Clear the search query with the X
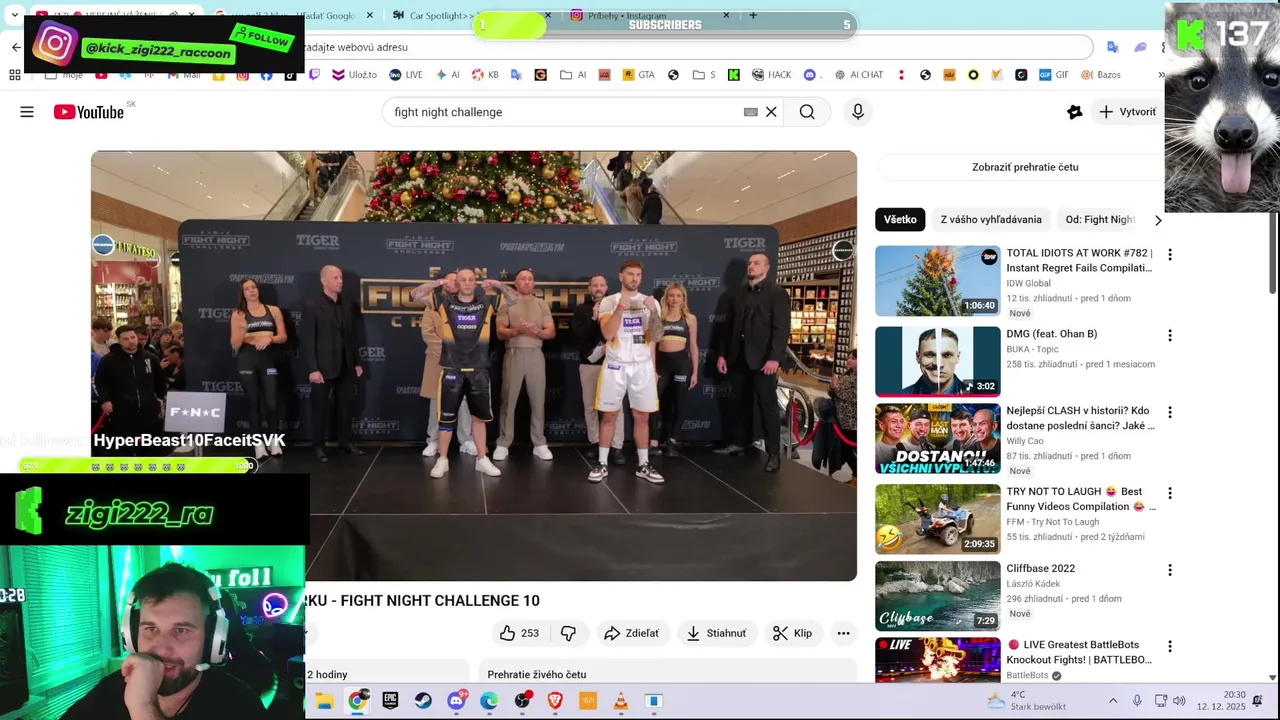The width and height of the screenshot is (1280, 720). click(x=771, y=112)
